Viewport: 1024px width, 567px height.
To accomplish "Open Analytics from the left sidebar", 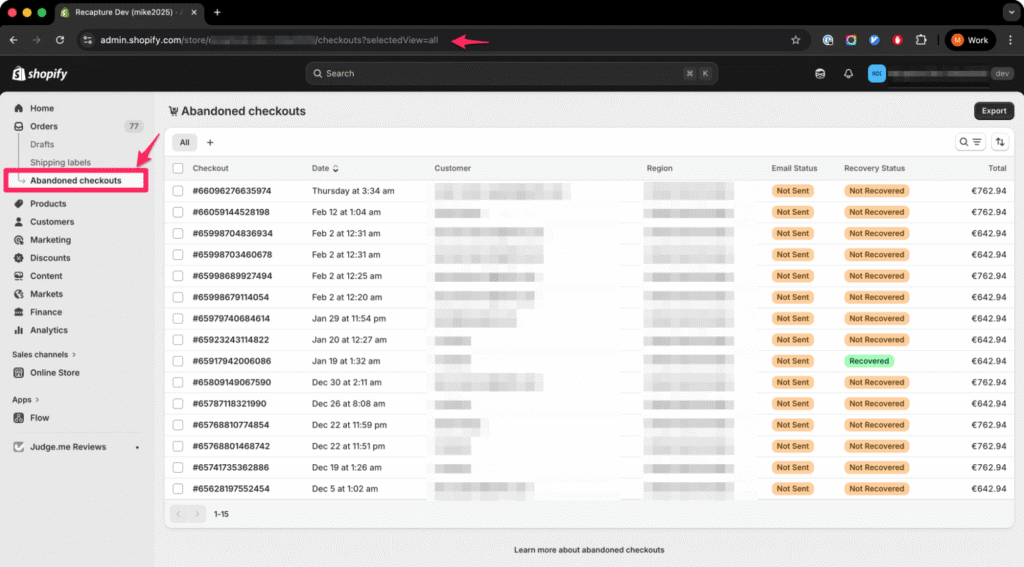I will tap(48, 330).
